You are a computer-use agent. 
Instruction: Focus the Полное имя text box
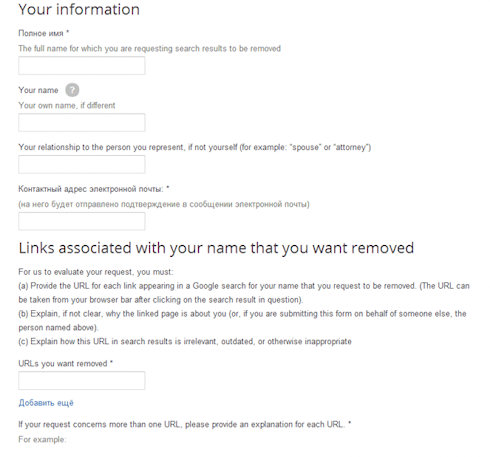pyautogui.click(x=82, y=65)
